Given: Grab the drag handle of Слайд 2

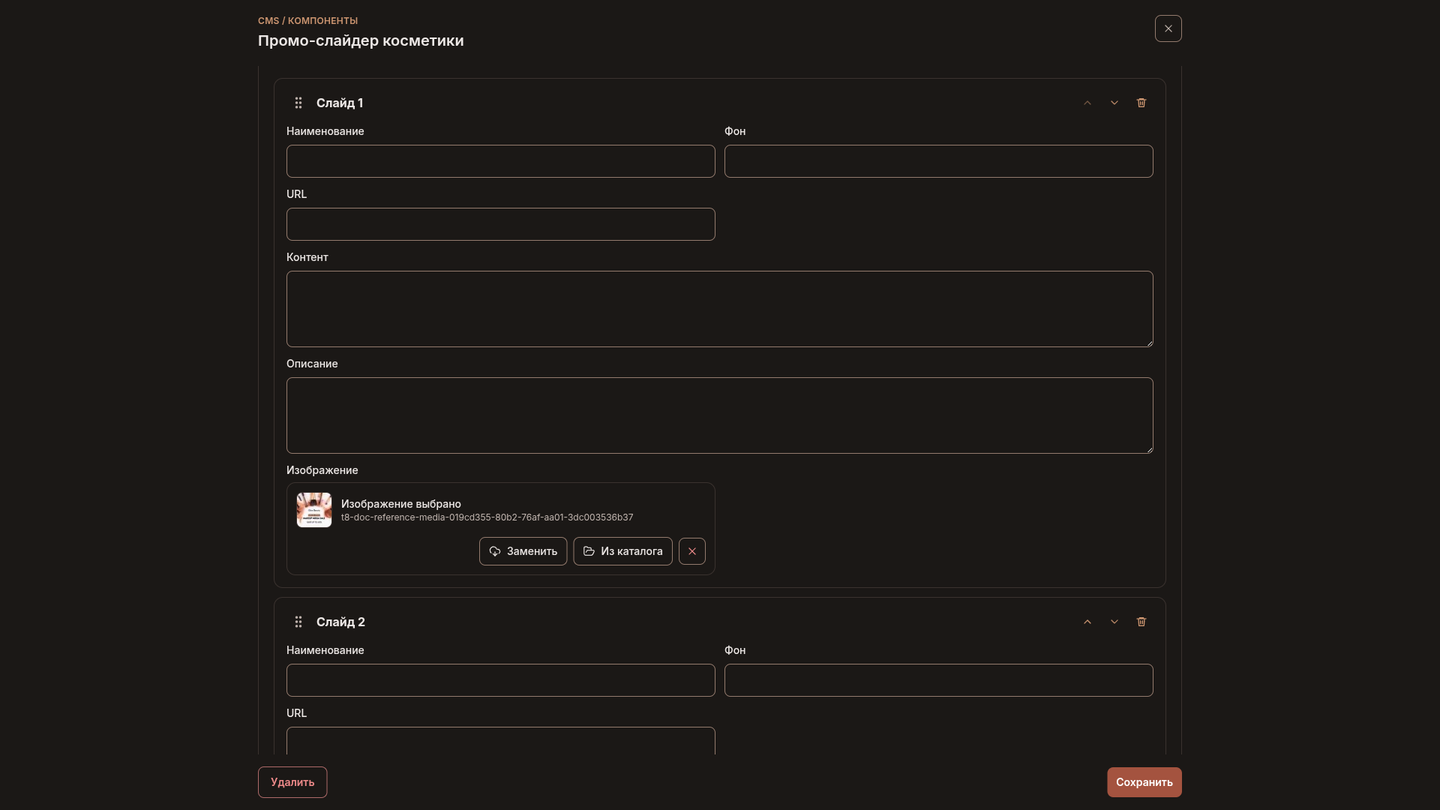Looking at the screenshot, I should pos(298,622).
